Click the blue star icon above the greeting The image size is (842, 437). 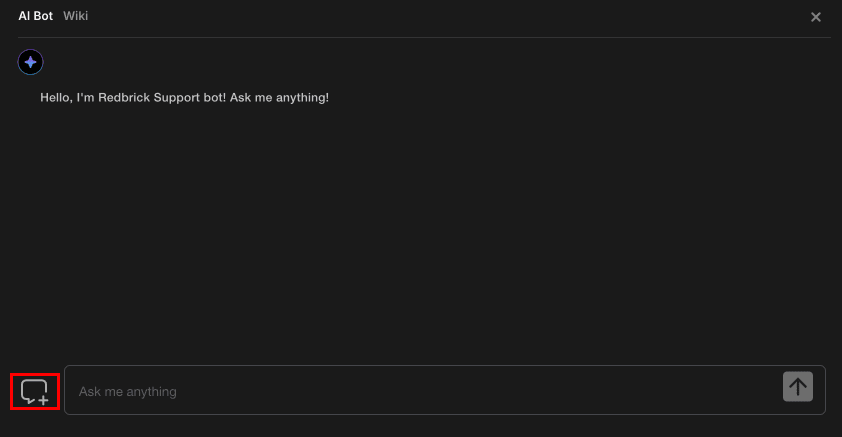(x=31, y=62)
